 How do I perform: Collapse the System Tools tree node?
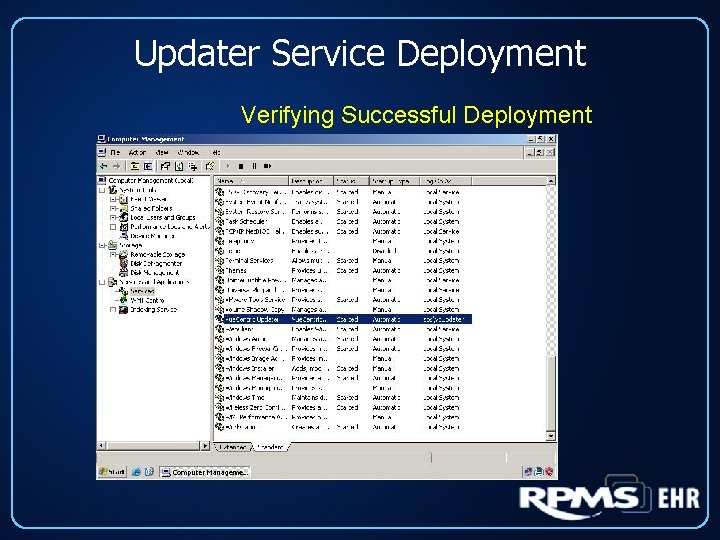point(102,190)
